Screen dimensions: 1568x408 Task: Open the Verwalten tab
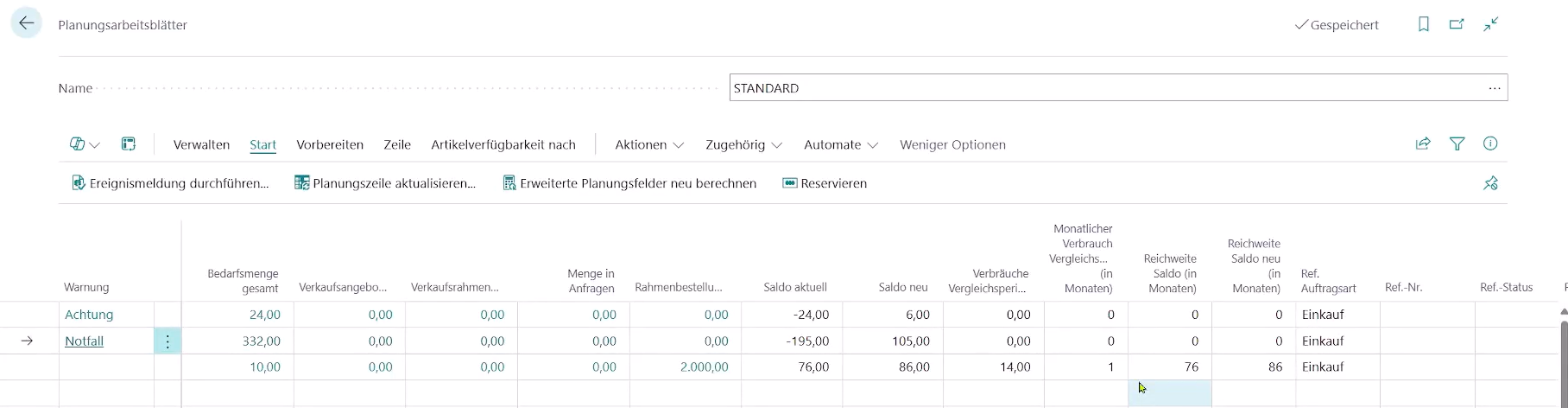coord(201,144)
